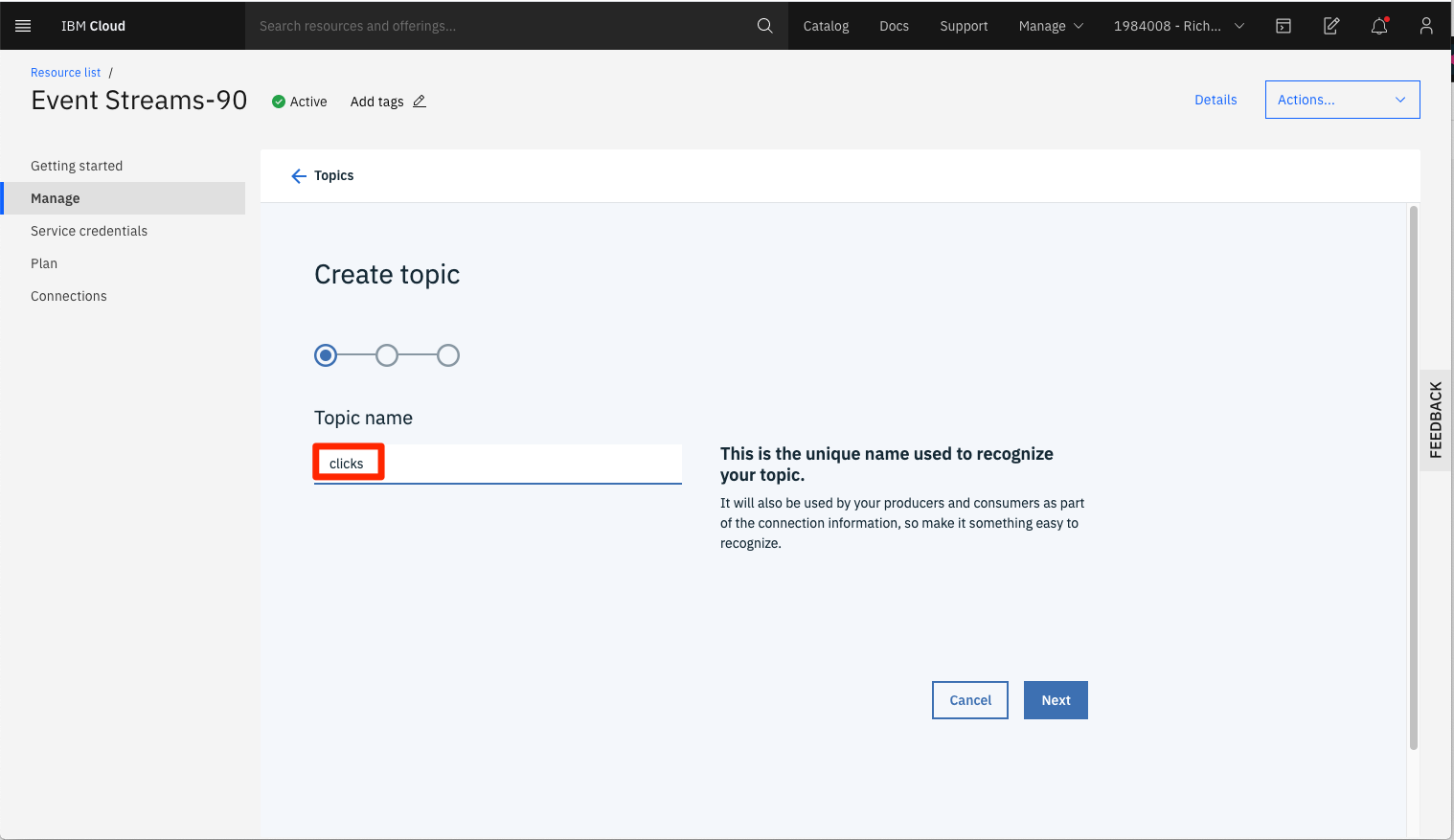Click the Create topic heading
1454x840 pixels.
(x=387, y=275)
